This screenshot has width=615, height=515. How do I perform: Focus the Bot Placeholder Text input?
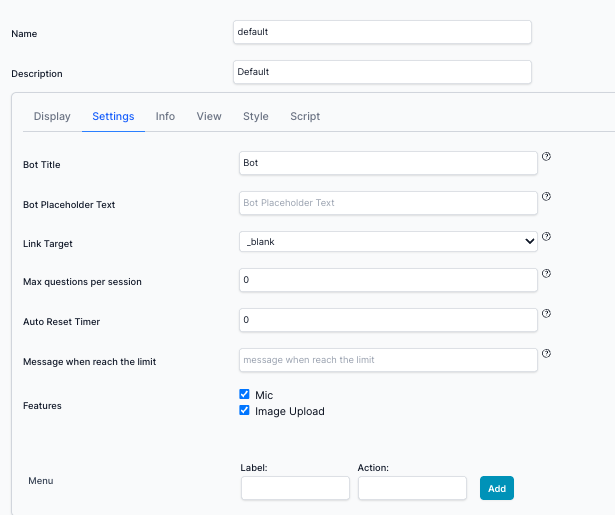388,203
